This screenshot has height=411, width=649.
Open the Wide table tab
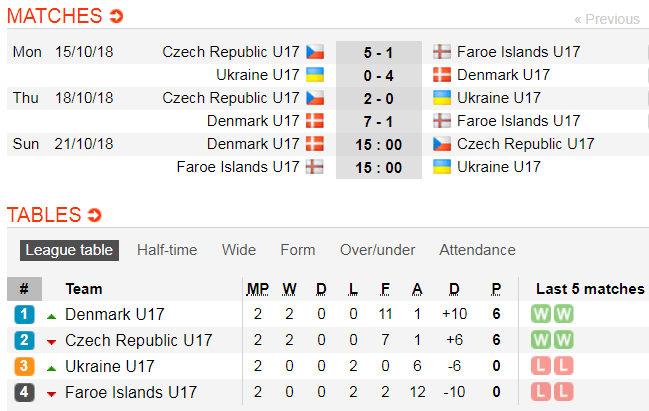239,250
